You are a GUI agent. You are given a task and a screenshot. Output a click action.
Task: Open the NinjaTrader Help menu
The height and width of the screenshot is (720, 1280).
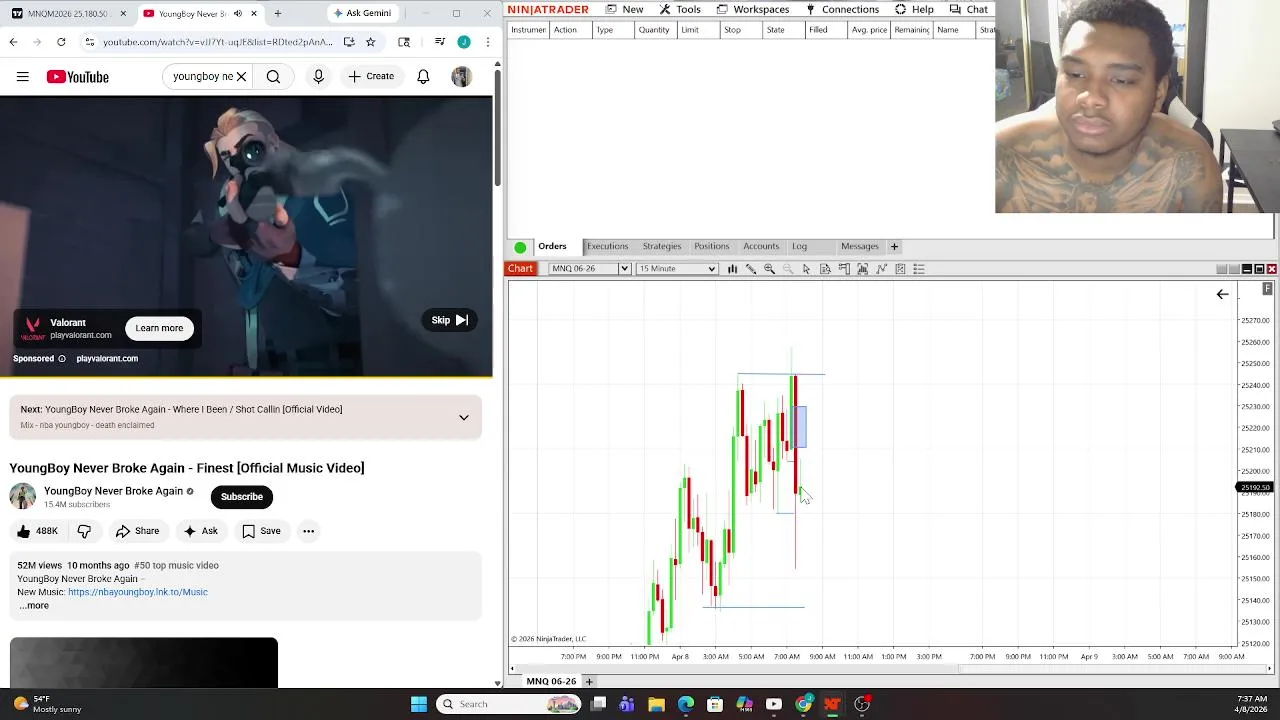(914, 9)
